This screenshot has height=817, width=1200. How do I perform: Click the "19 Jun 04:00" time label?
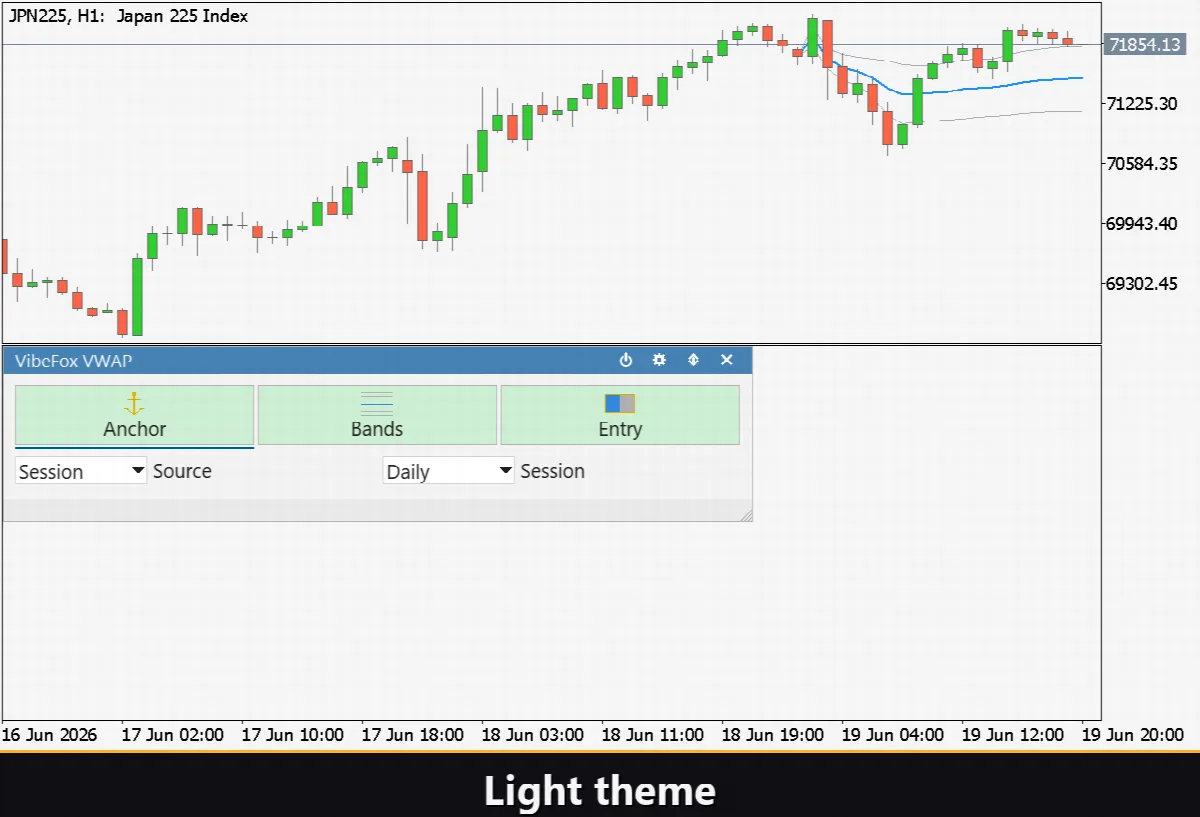click(892, 734)
